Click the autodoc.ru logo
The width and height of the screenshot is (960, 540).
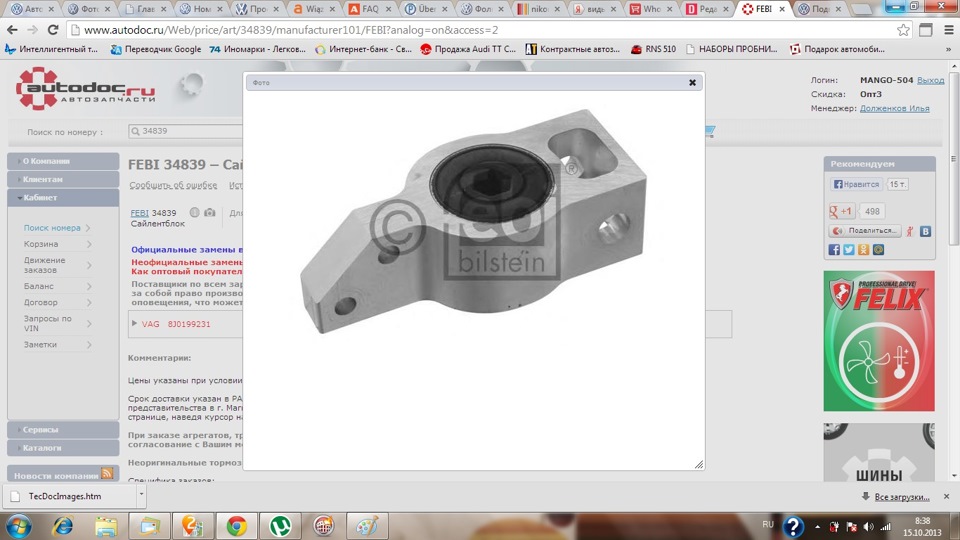click(x=85, y=89)
